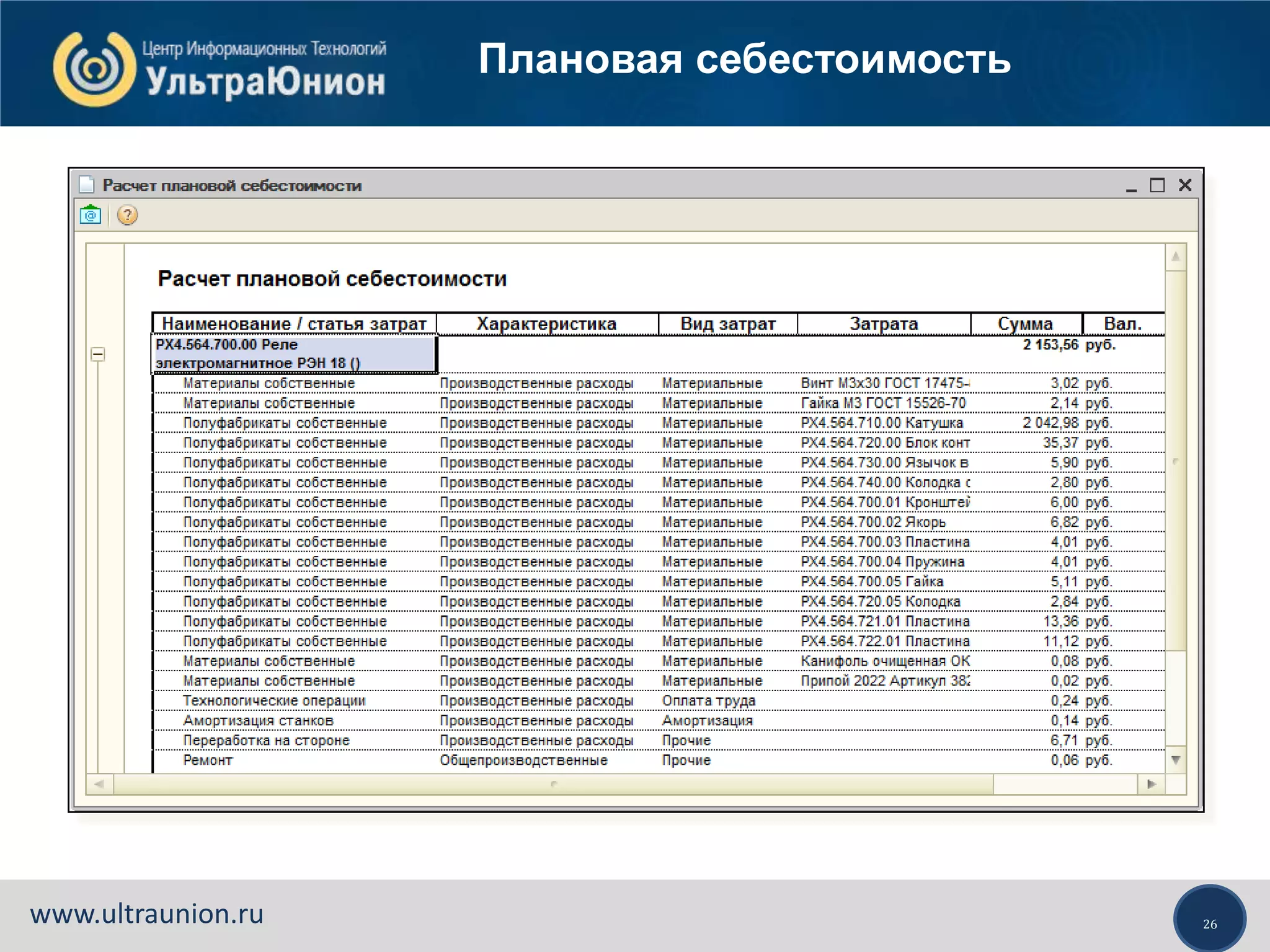The image size is (1270, 952).
Task: Click vertical scrollbar up arrow
Action: click(x=1176, y=257)
